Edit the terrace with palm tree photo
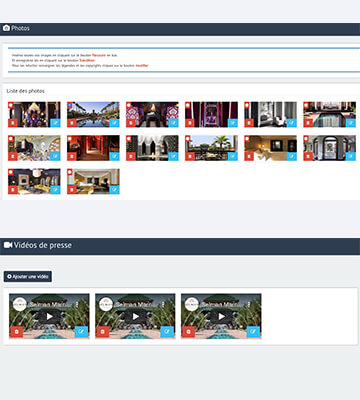The width and height of the screenshot is (360, 400). (233, 156)
